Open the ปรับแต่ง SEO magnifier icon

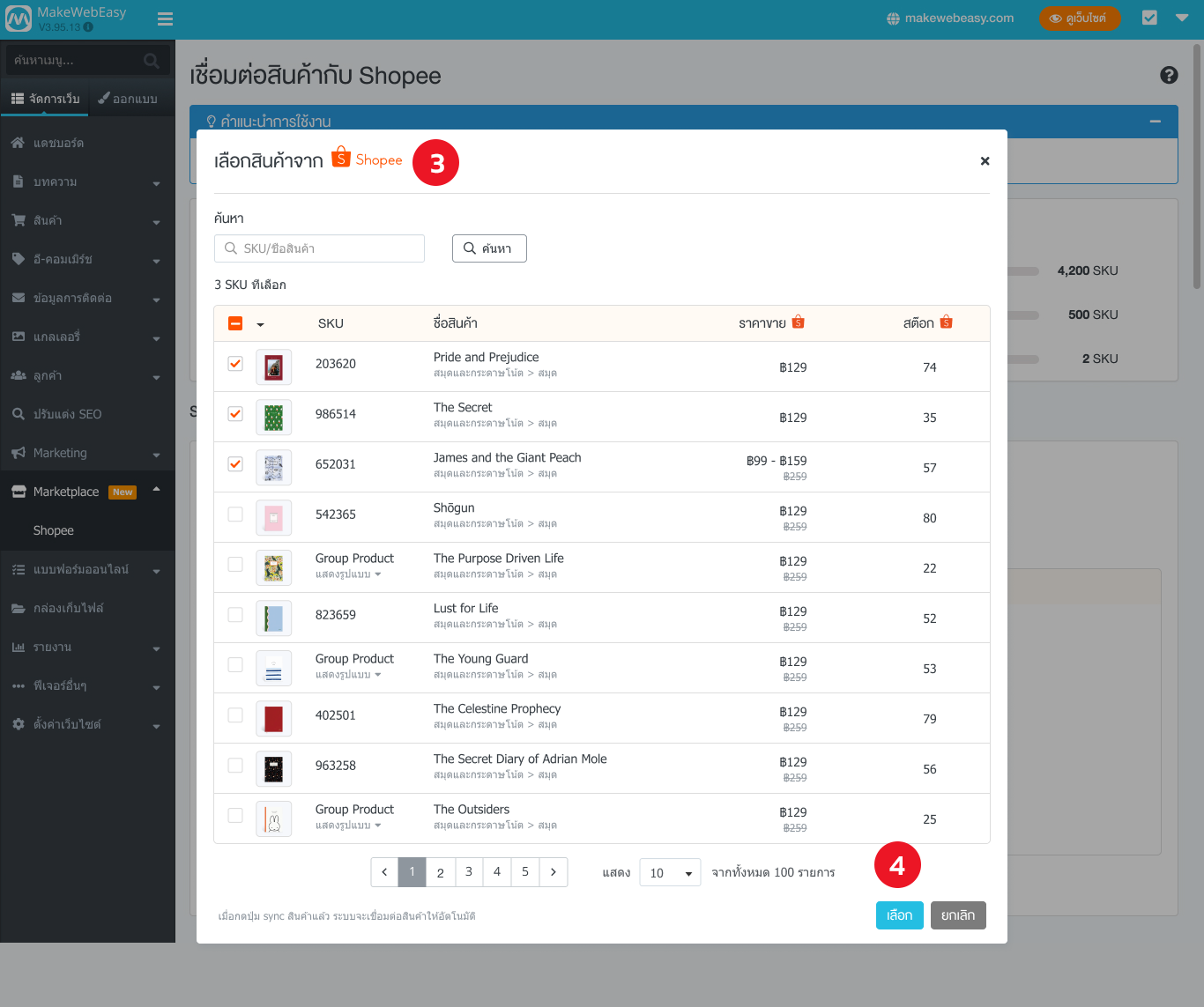(18, 413)
